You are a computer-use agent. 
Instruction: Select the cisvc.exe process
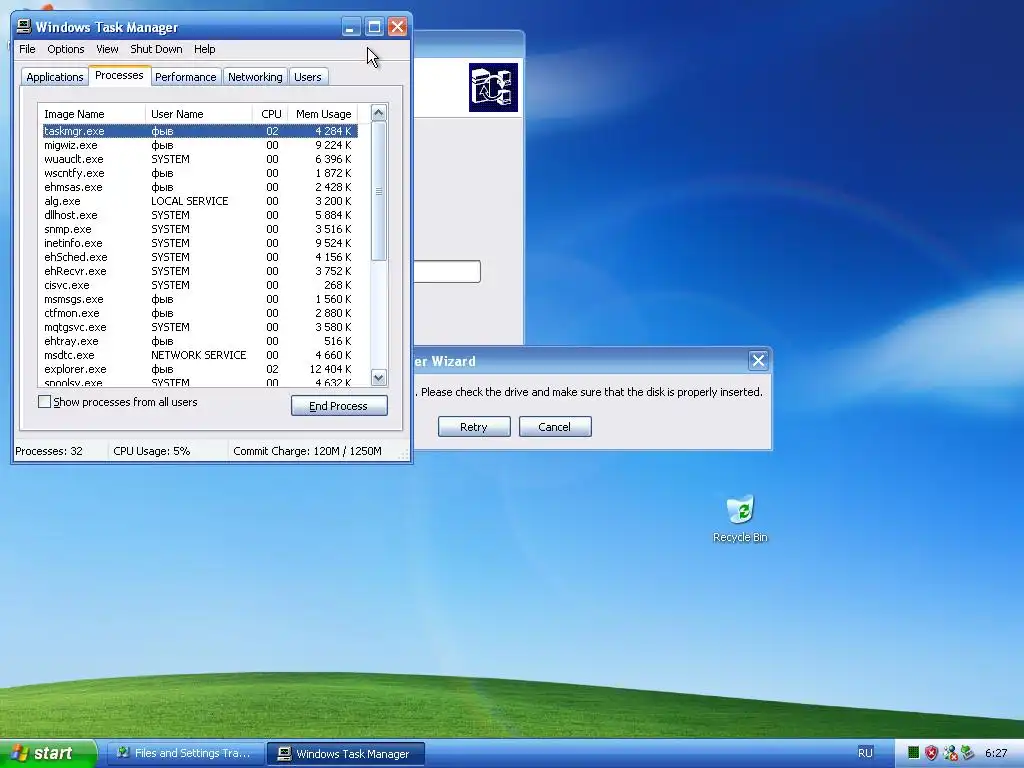click(x=200, y=285)
